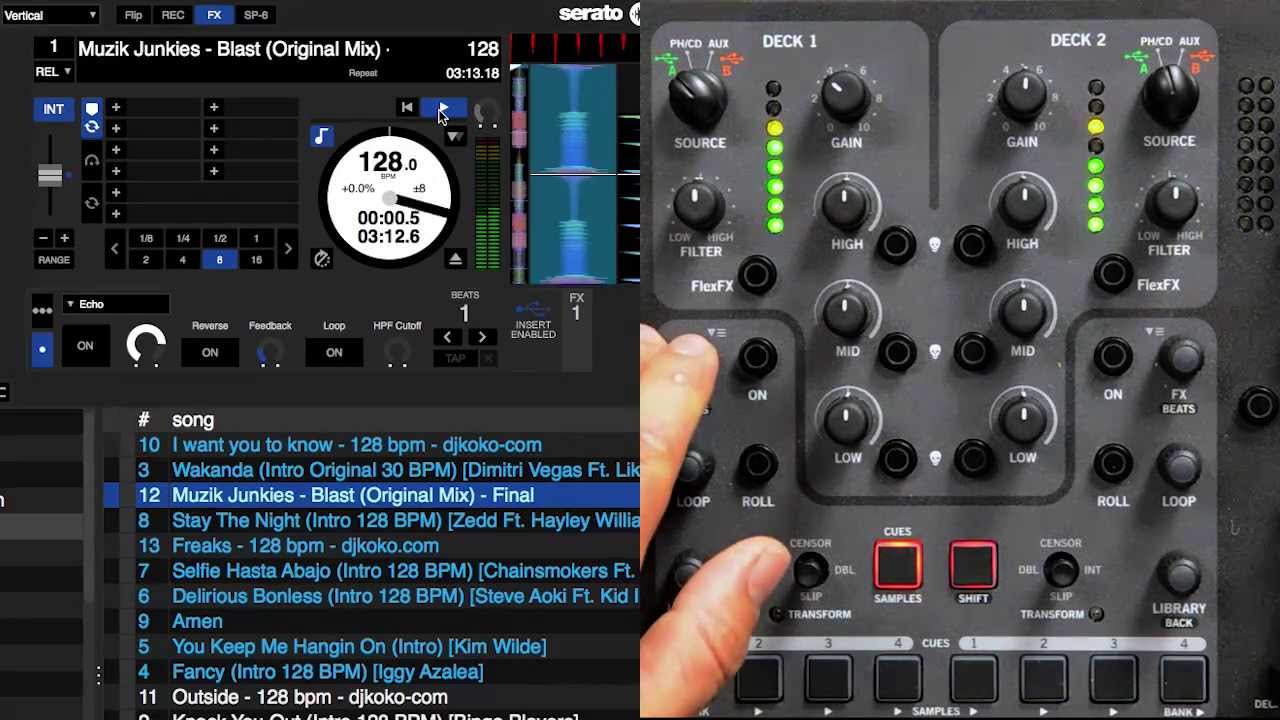Screen dimensions: 1280x720
Task: Click the eject track icon
Action: [455, 259]
